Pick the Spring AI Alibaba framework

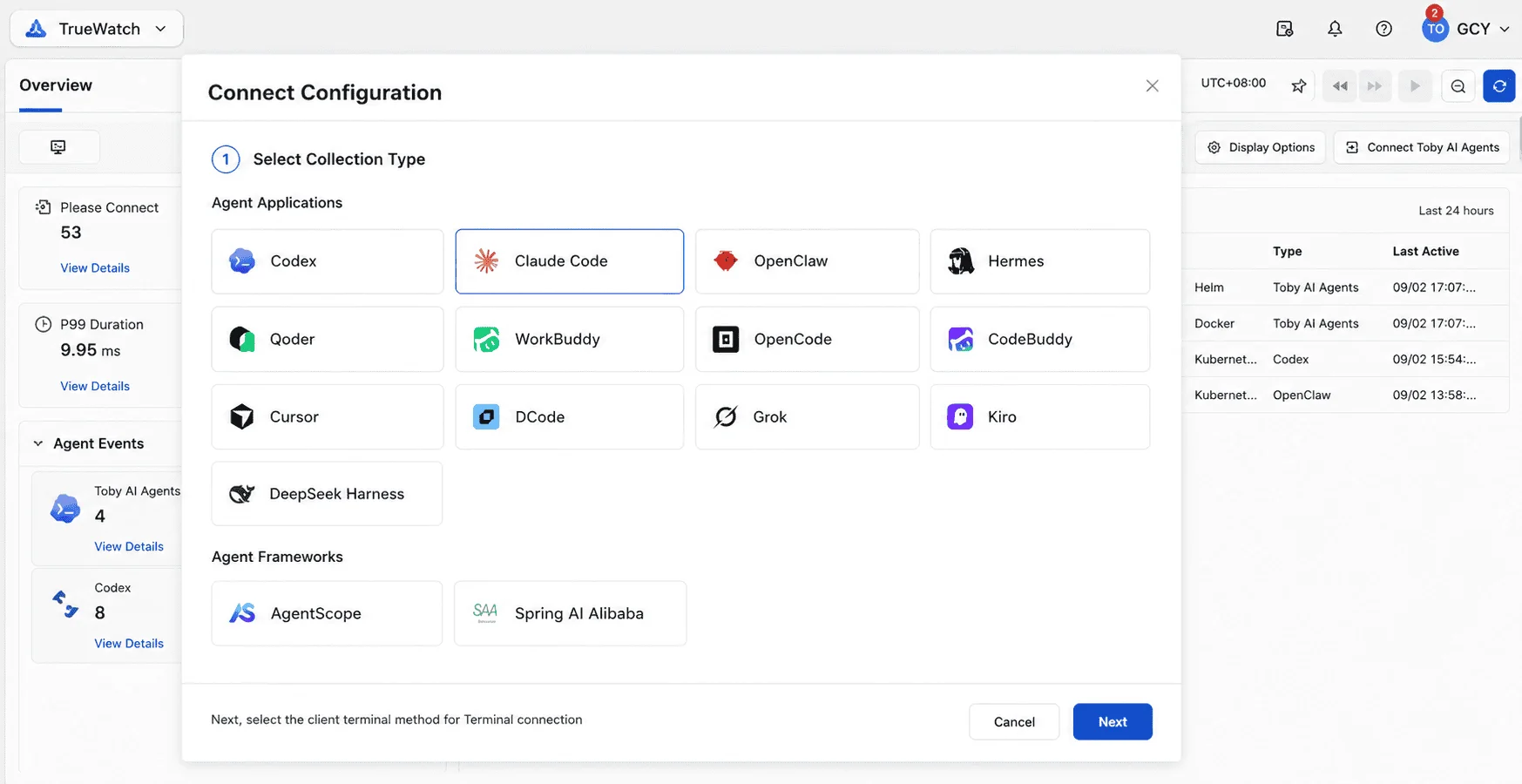[571, 613]
